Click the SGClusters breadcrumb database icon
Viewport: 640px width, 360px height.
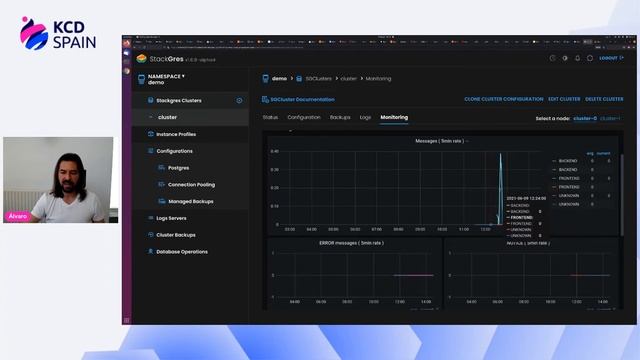coord(299,78)
